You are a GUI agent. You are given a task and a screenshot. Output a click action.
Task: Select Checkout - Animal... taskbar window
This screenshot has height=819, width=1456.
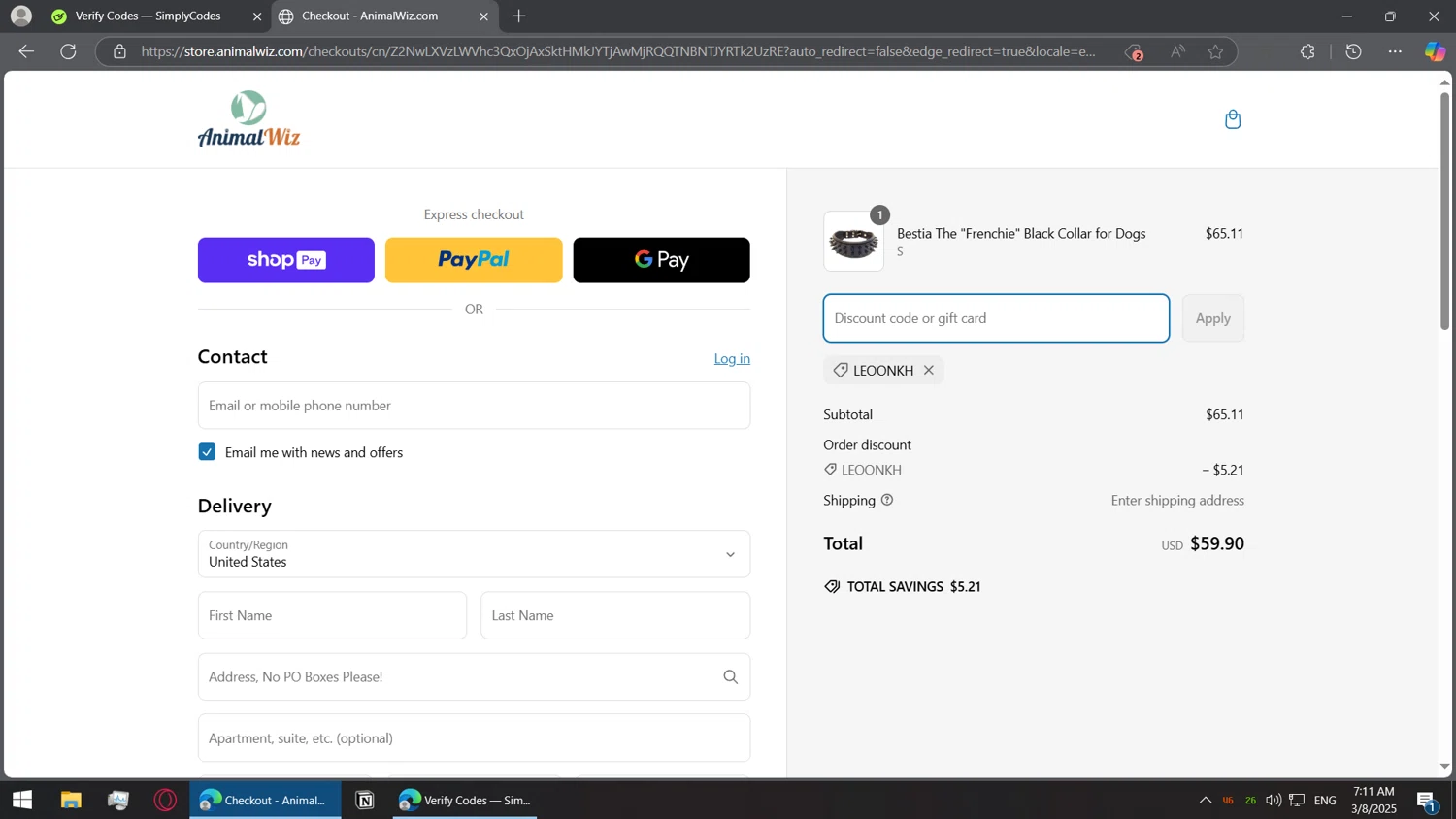coord(265,800)
